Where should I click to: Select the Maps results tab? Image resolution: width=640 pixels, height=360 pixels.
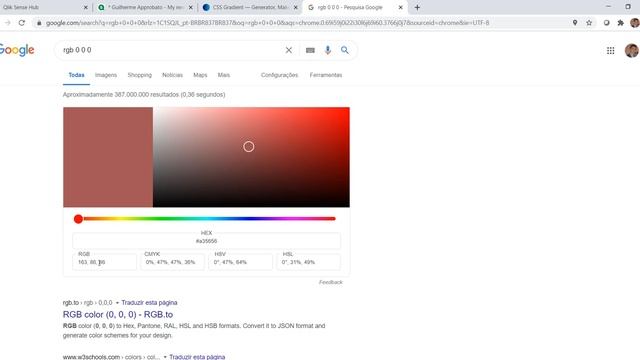coord(200,75)
